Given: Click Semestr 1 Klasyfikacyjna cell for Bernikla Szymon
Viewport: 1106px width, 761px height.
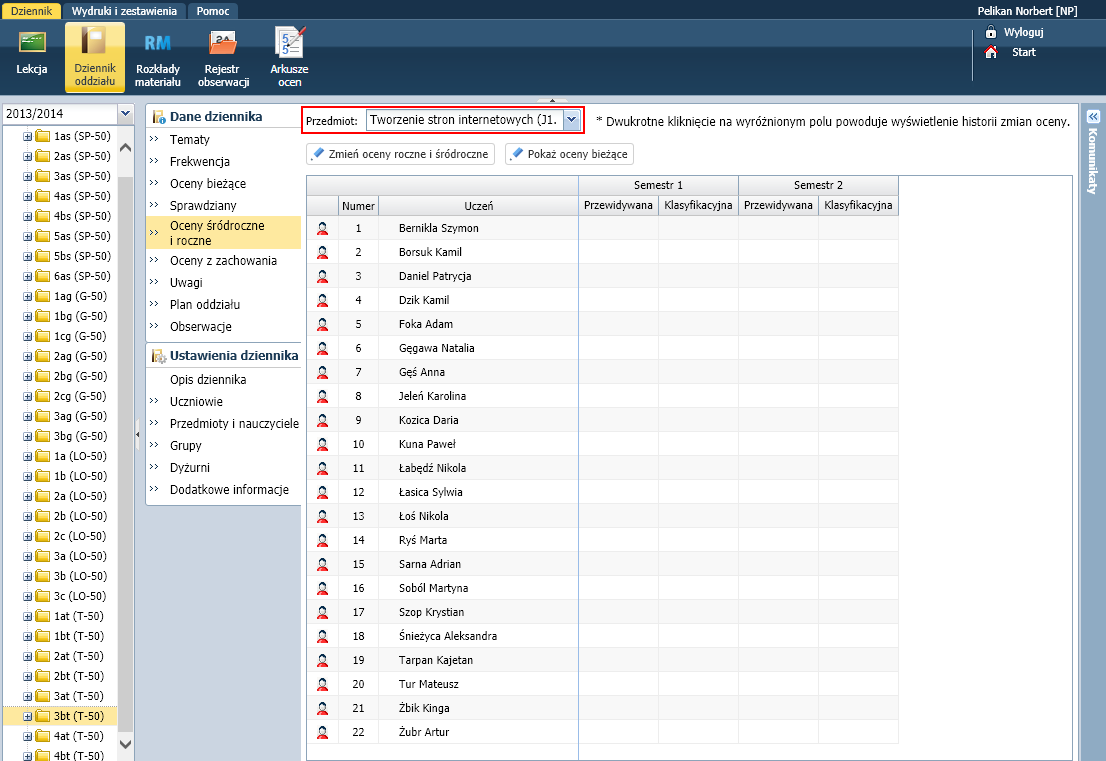Looking at the screenshot, I should coord(698,228).
